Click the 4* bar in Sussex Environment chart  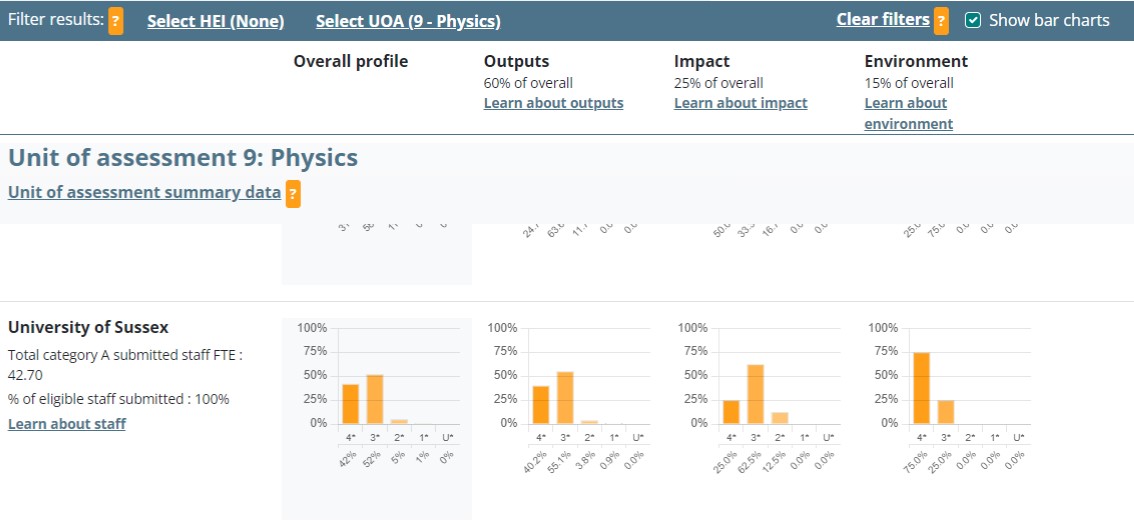pos(921,388)
